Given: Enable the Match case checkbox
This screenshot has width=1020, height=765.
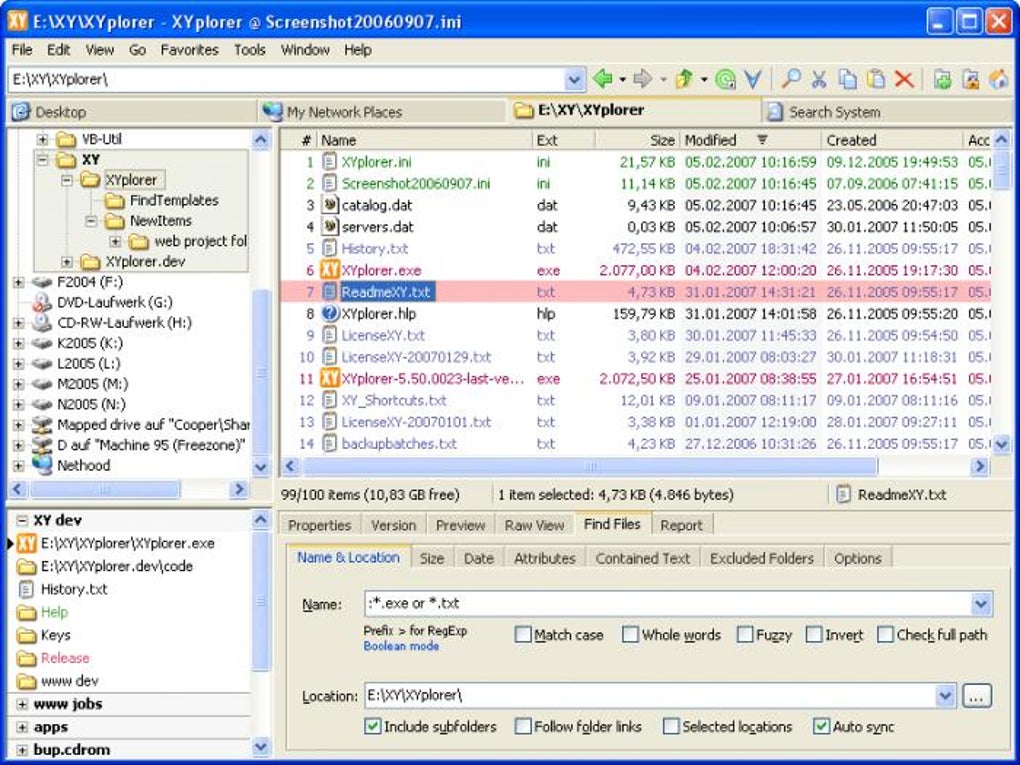Looking at the screenshot, I should [522, 634].
